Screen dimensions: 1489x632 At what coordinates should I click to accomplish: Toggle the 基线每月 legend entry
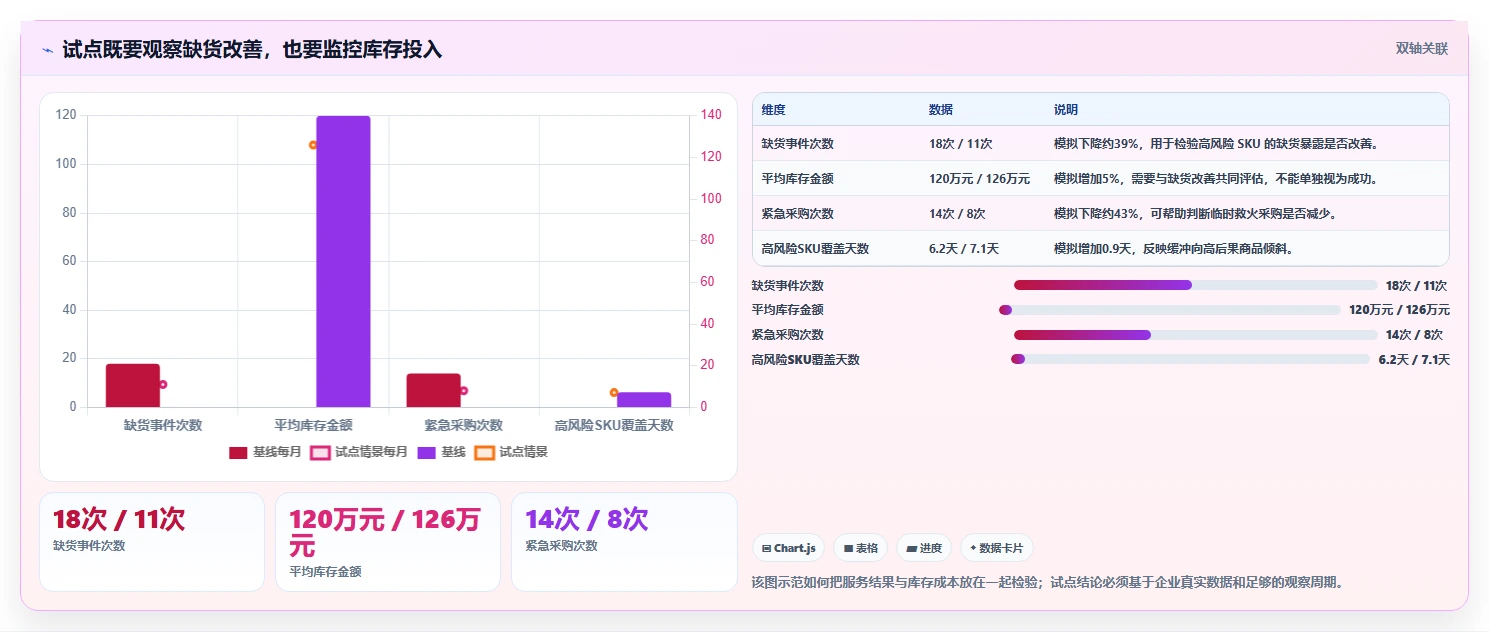[265, 452]
